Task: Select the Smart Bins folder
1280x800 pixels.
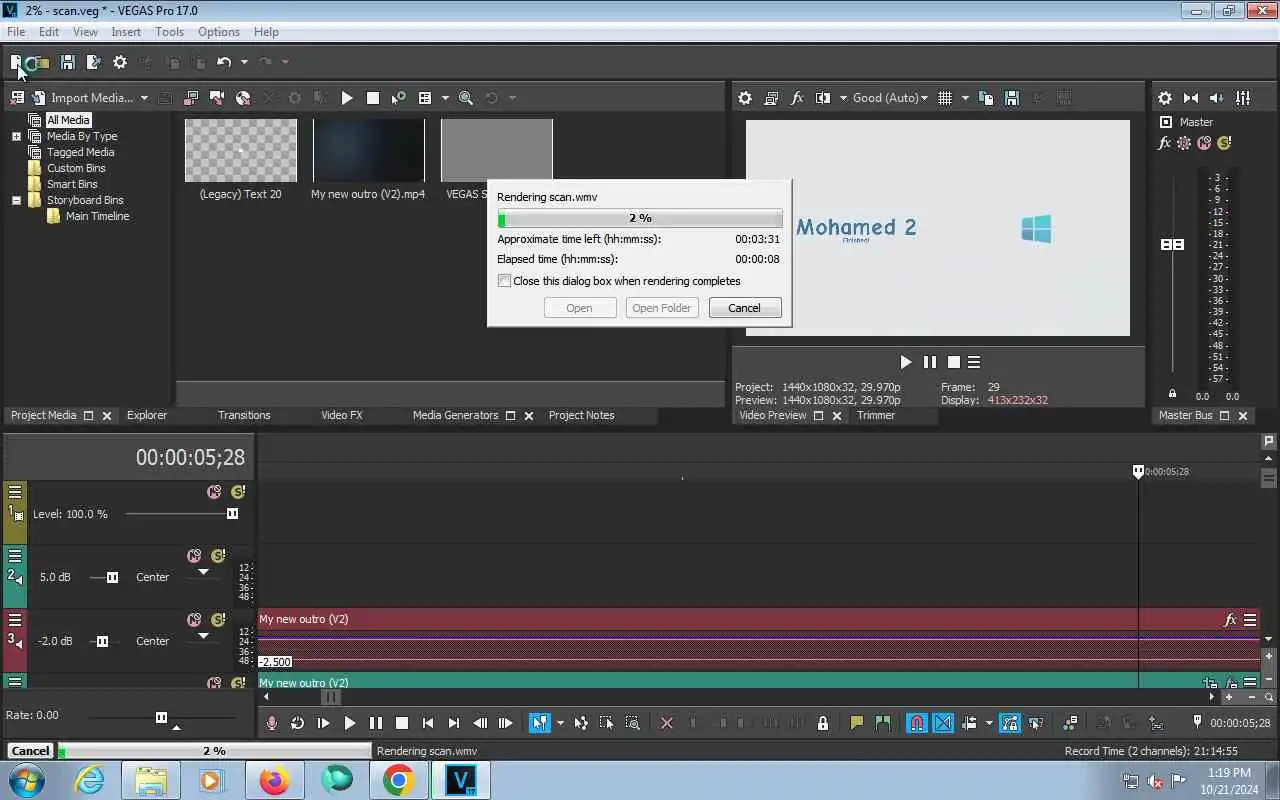Action: (x=72, y=184)
